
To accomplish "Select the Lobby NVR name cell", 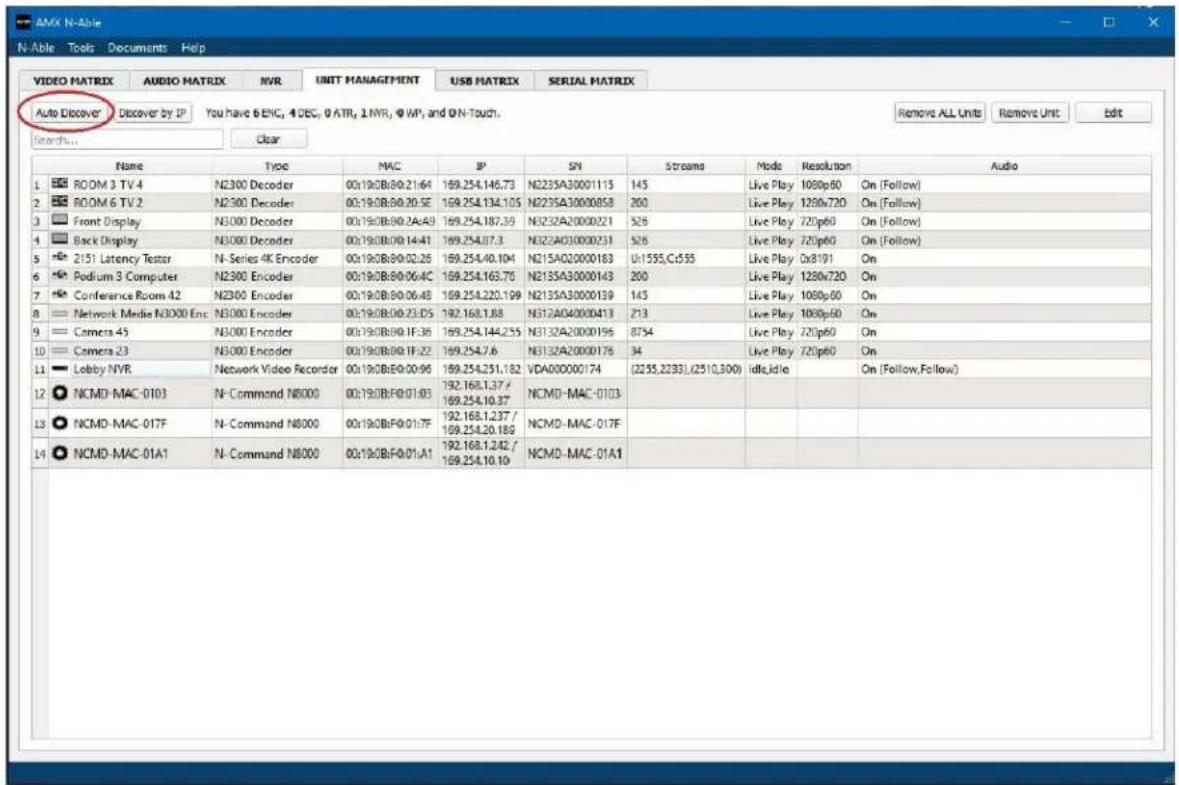I will click(x=130, y=369).
